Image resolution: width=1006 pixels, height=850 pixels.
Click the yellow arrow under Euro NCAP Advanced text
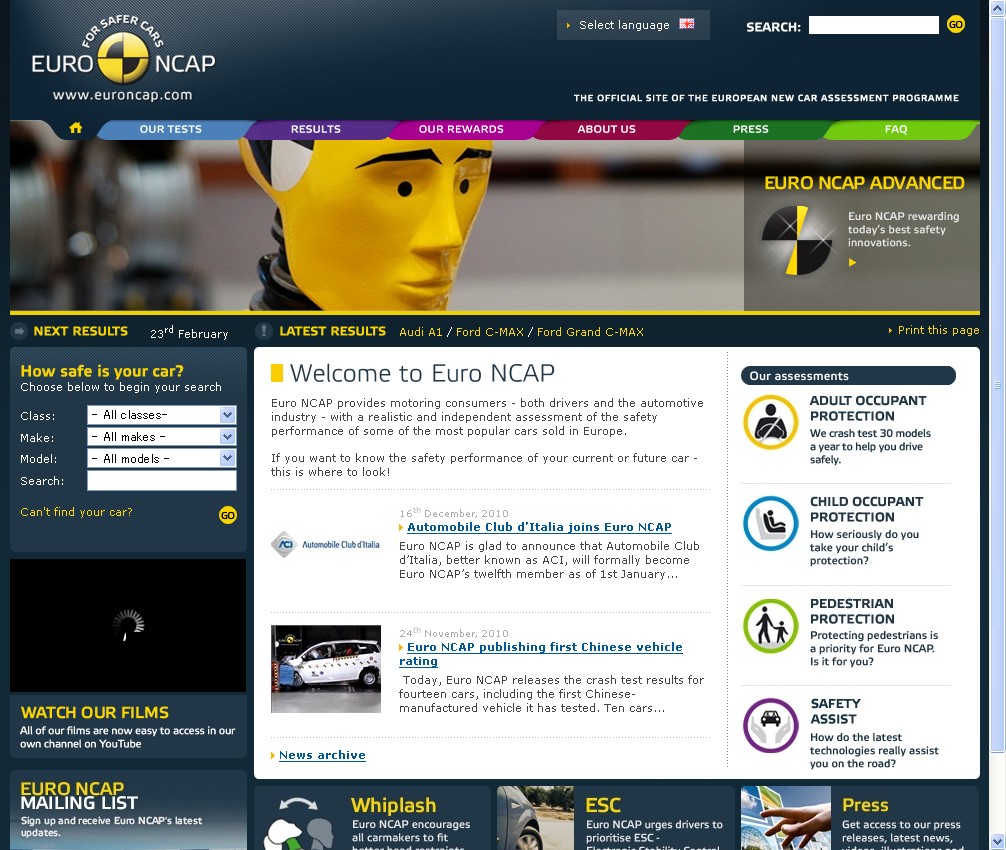tap(852, 262)
